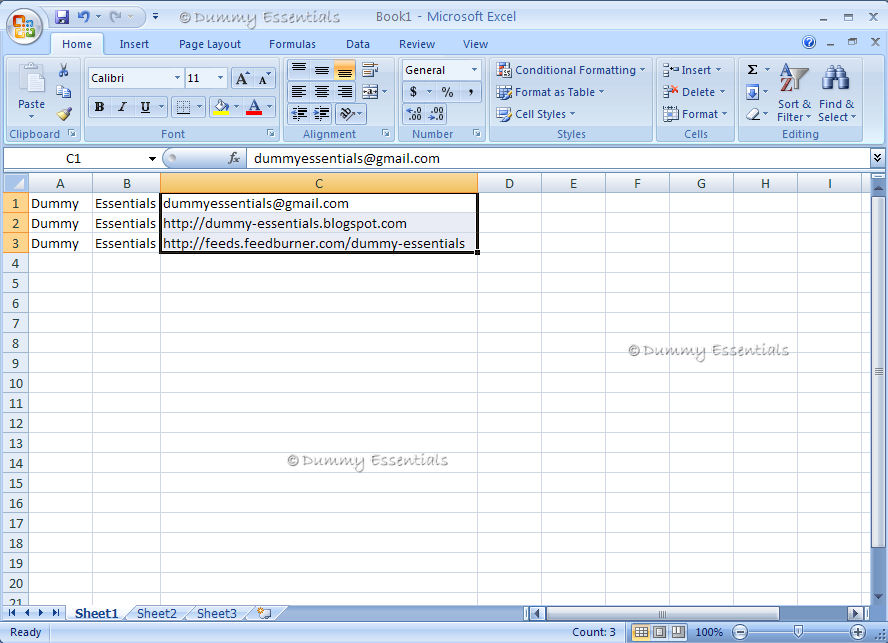Screen dimensions: 888x643
Task: Toggle italic formatting
Action: pos(122,107)
